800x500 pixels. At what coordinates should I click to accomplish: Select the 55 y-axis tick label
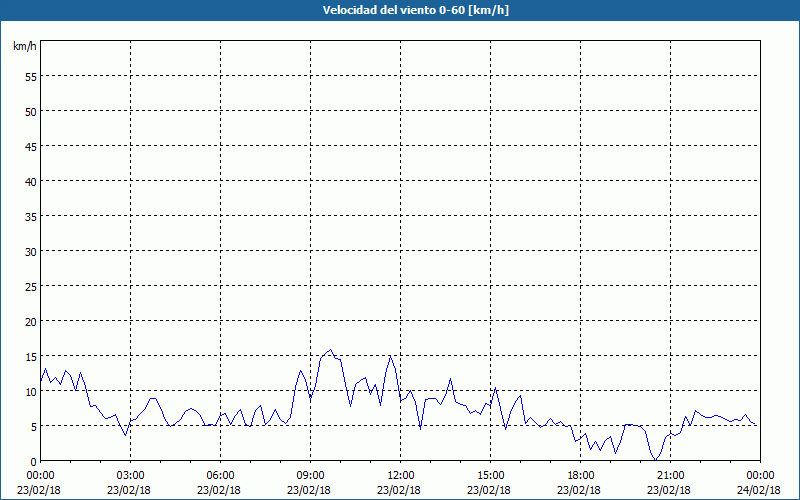click(x=31, y=77)
